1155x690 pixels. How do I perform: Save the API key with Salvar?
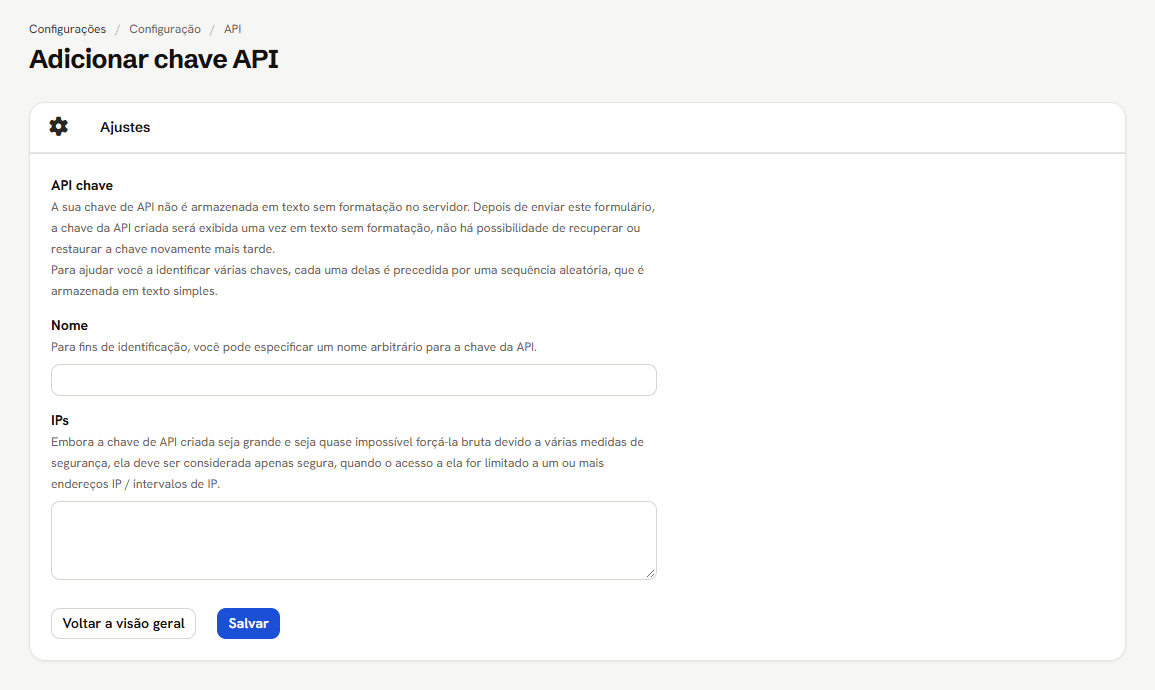248,624
